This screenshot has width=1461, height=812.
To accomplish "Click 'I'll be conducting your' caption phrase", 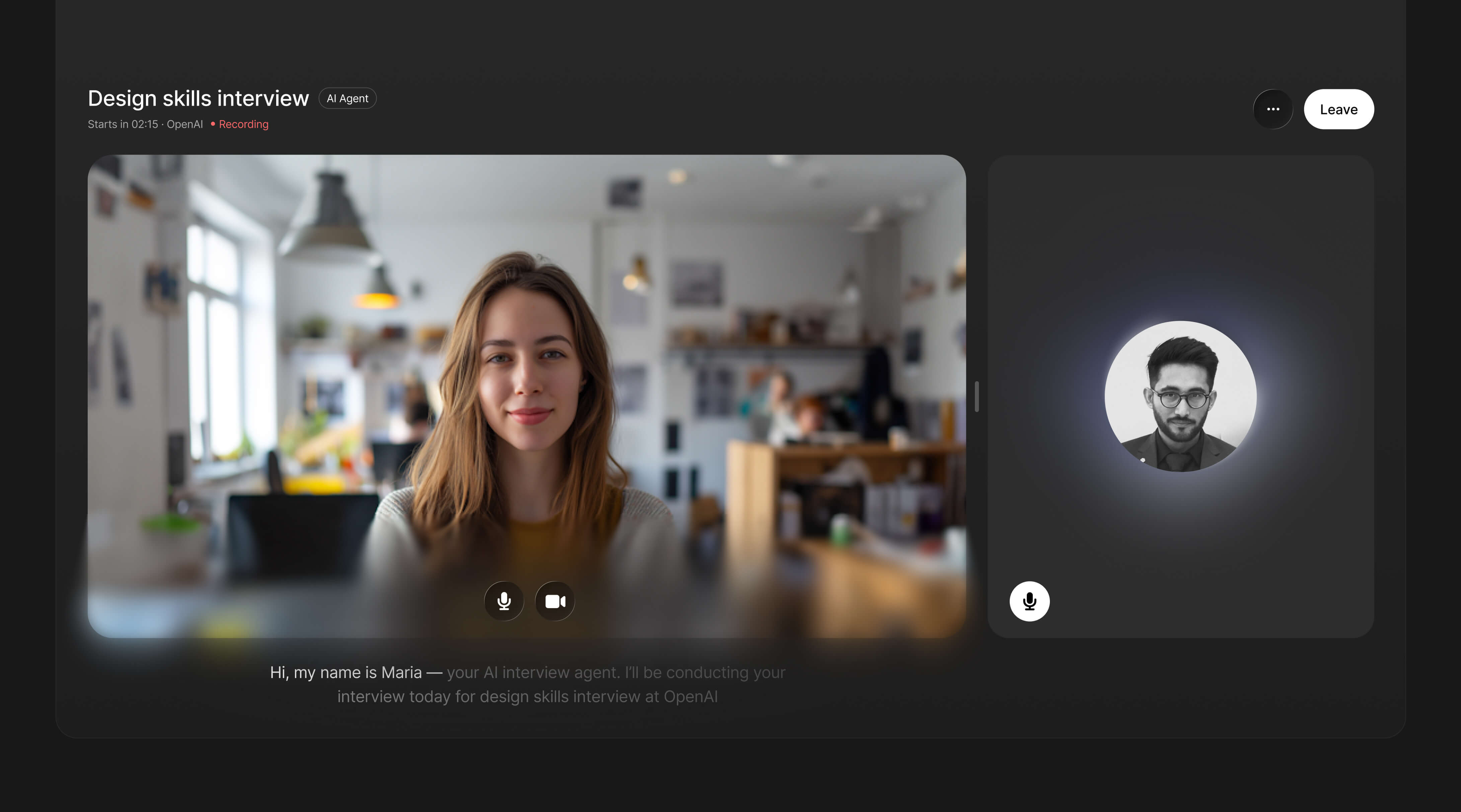I will pyautogui.click(x=705, y=672).
